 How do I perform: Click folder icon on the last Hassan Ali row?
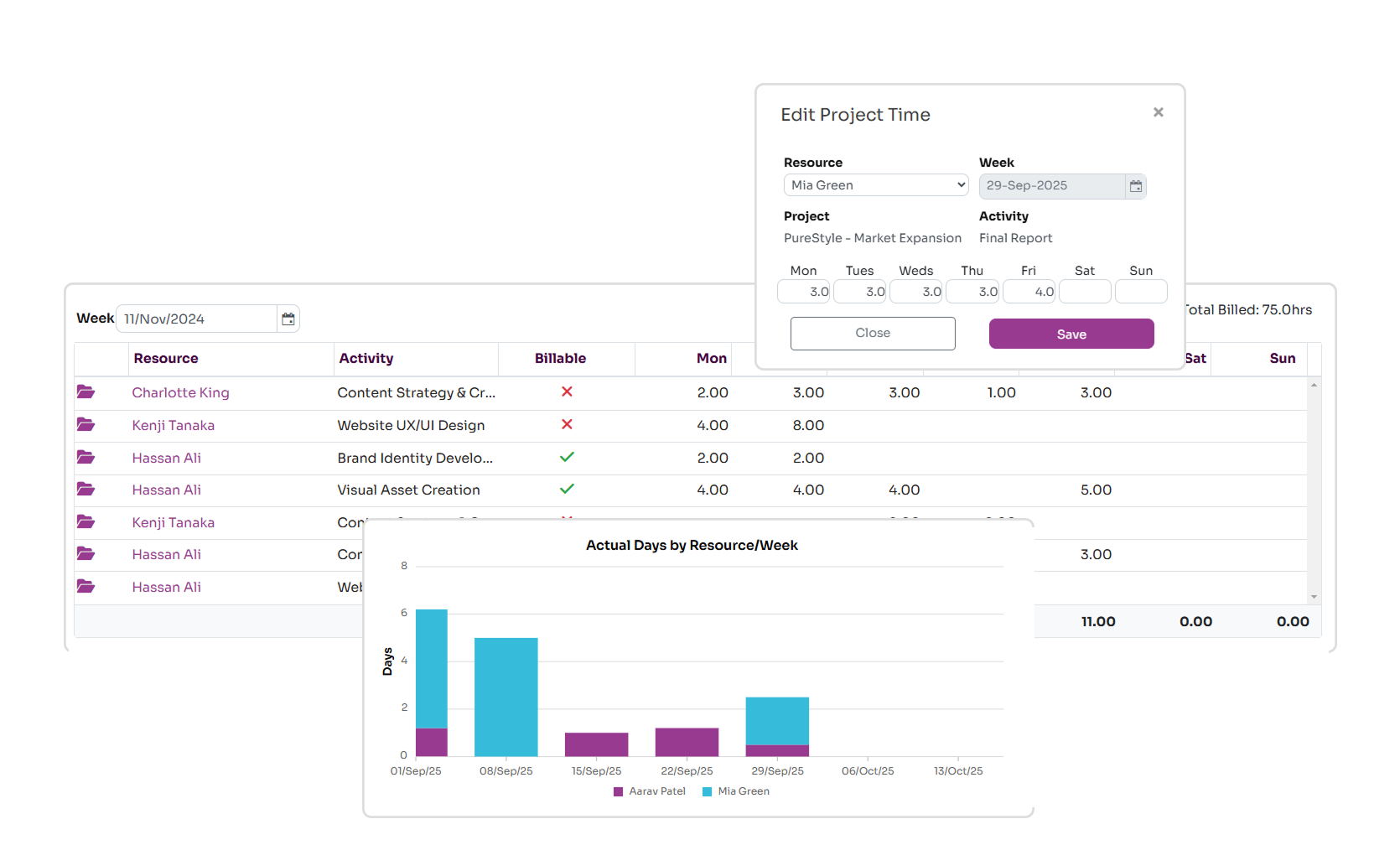click(86, 587)
